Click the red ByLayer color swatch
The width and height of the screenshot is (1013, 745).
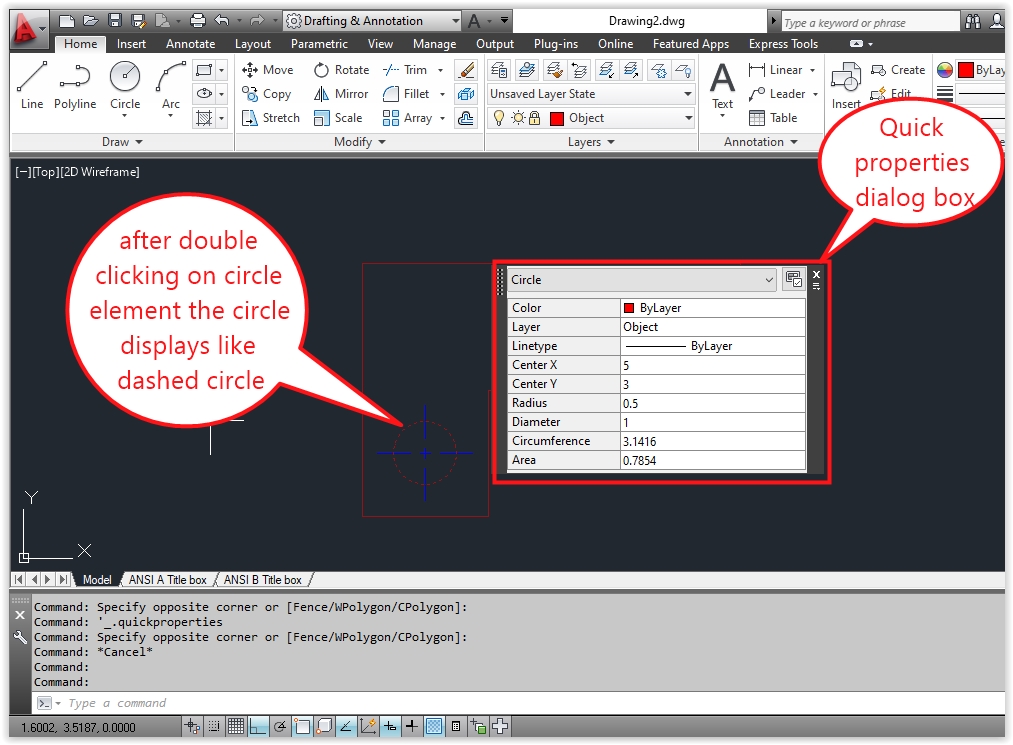[x=968, y=70]
